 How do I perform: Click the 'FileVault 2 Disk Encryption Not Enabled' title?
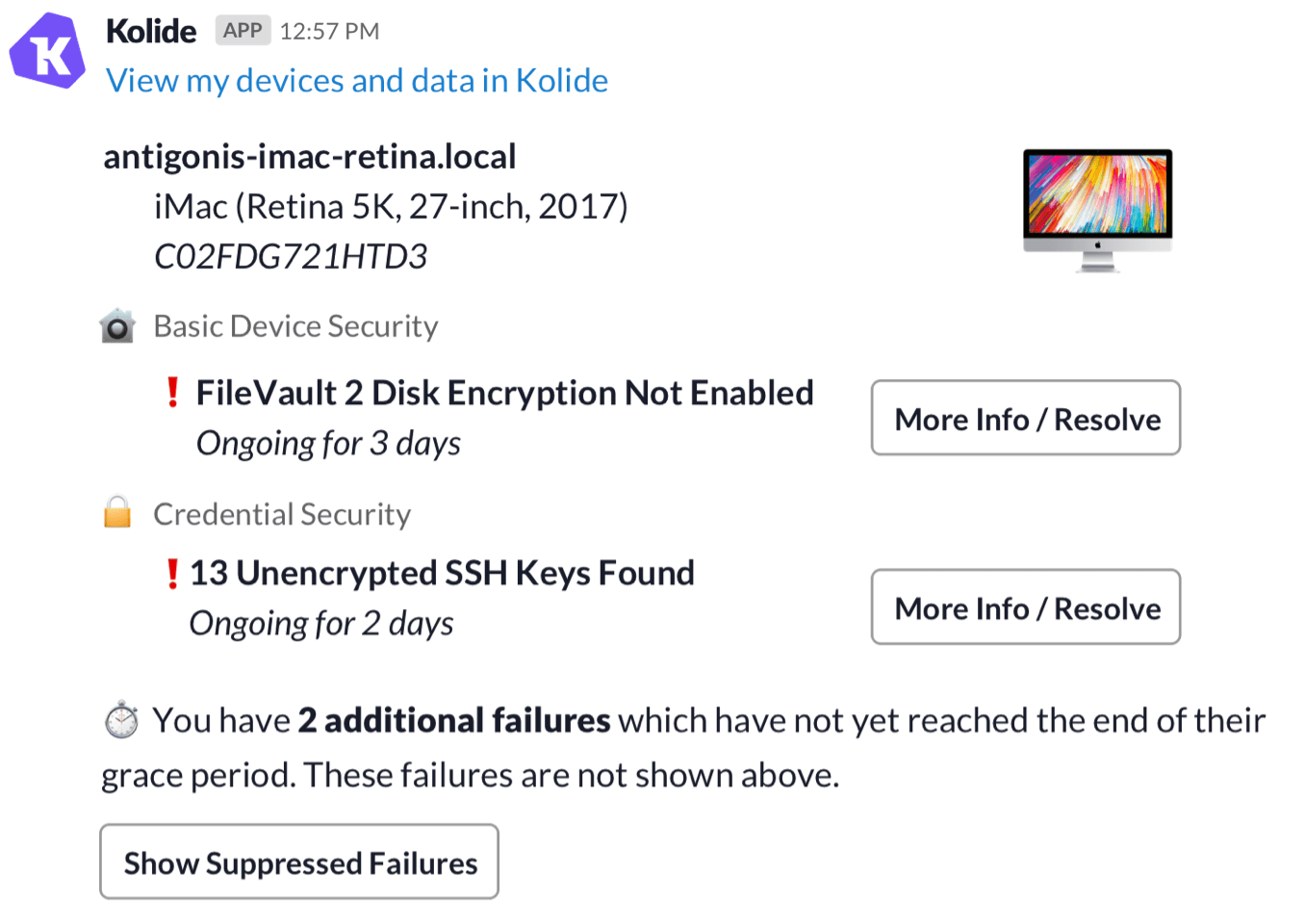pyautogui.click(x=504, y=393)
